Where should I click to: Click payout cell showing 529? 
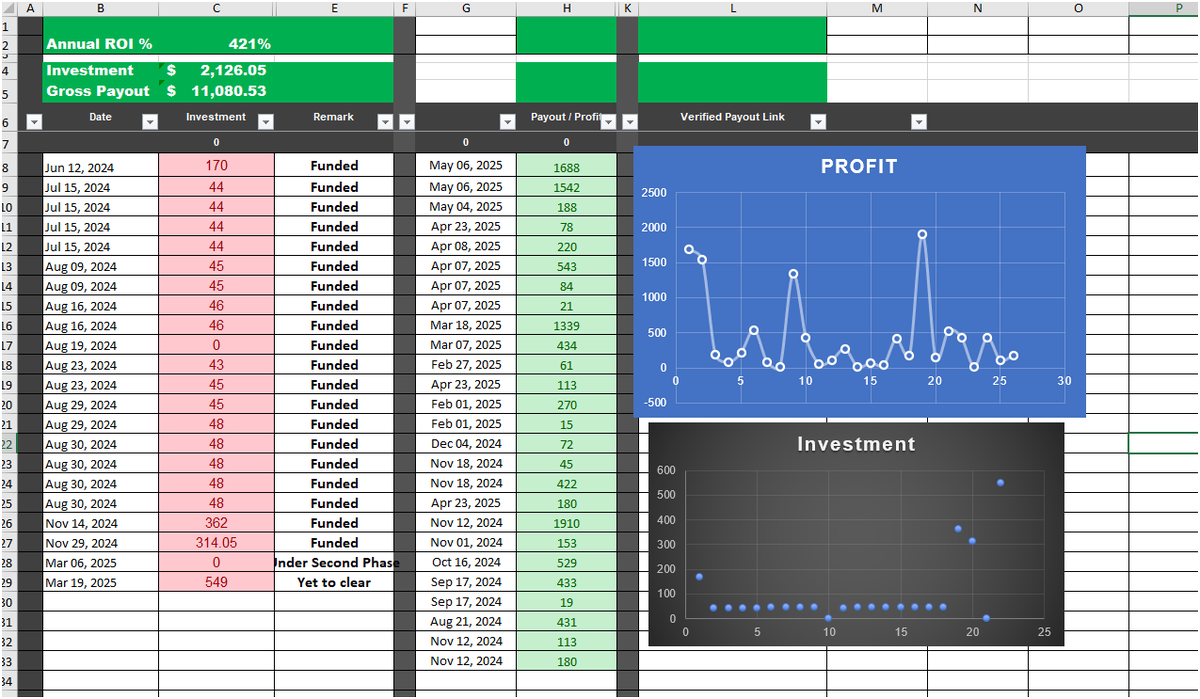[566, 563]
